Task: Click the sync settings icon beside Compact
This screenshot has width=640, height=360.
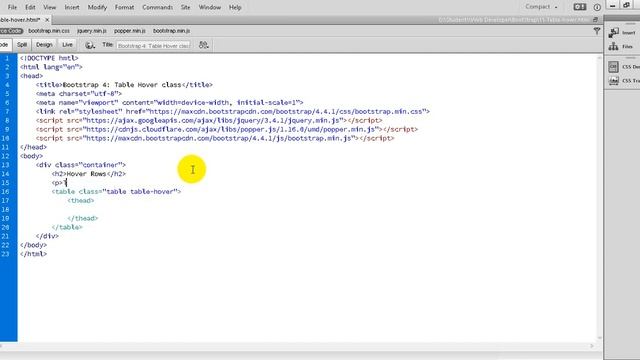Action: pyautogui.click(x=580, y=7)
